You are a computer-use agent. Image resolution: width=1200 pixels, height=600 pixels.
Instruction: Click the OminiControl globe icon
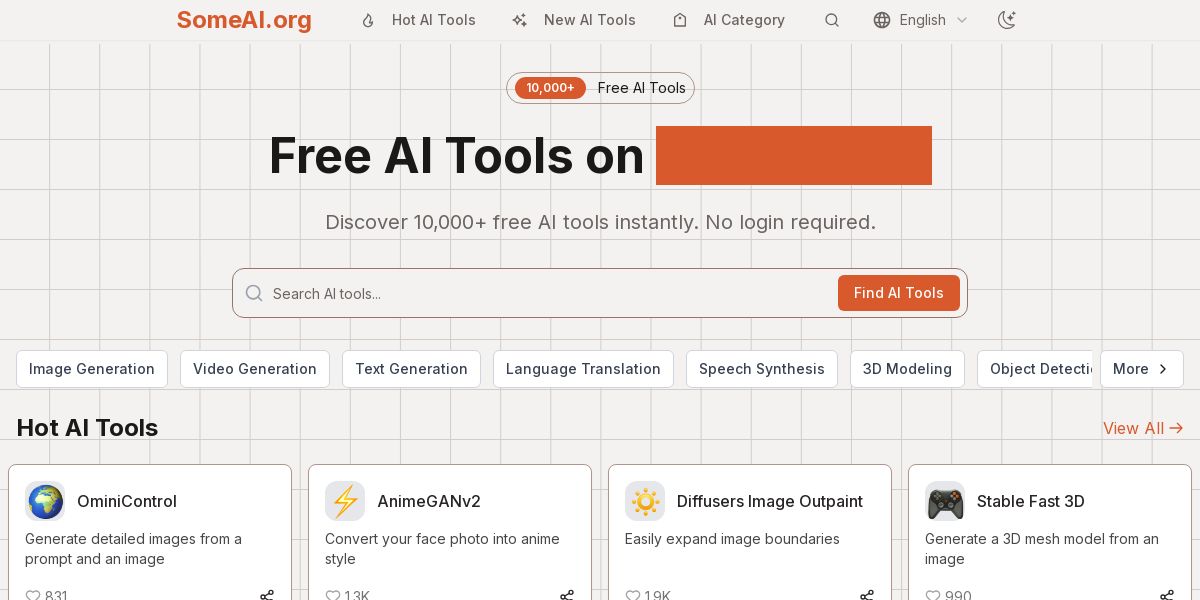pos(45,501)
